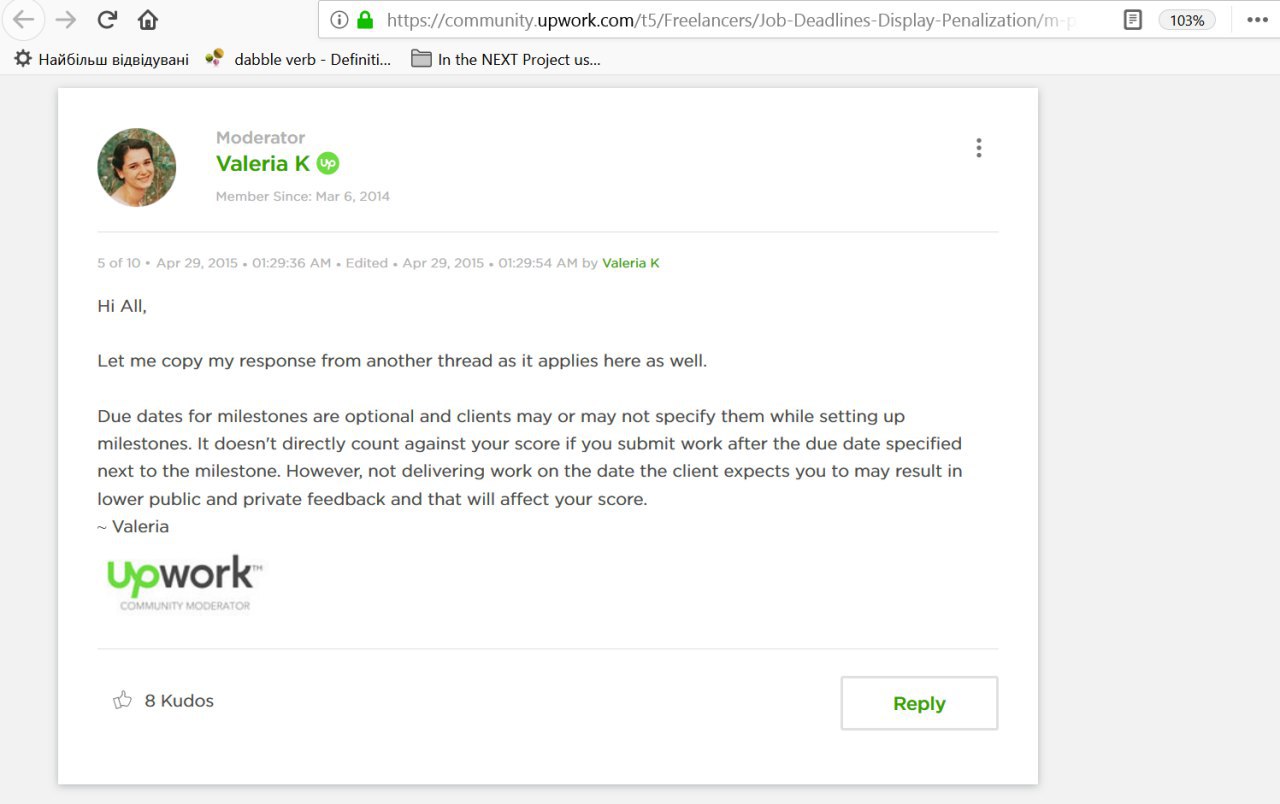This screenshot has width=1280, height=804.
Task: Open the post options kebab menu
Action: coord(978,148)
